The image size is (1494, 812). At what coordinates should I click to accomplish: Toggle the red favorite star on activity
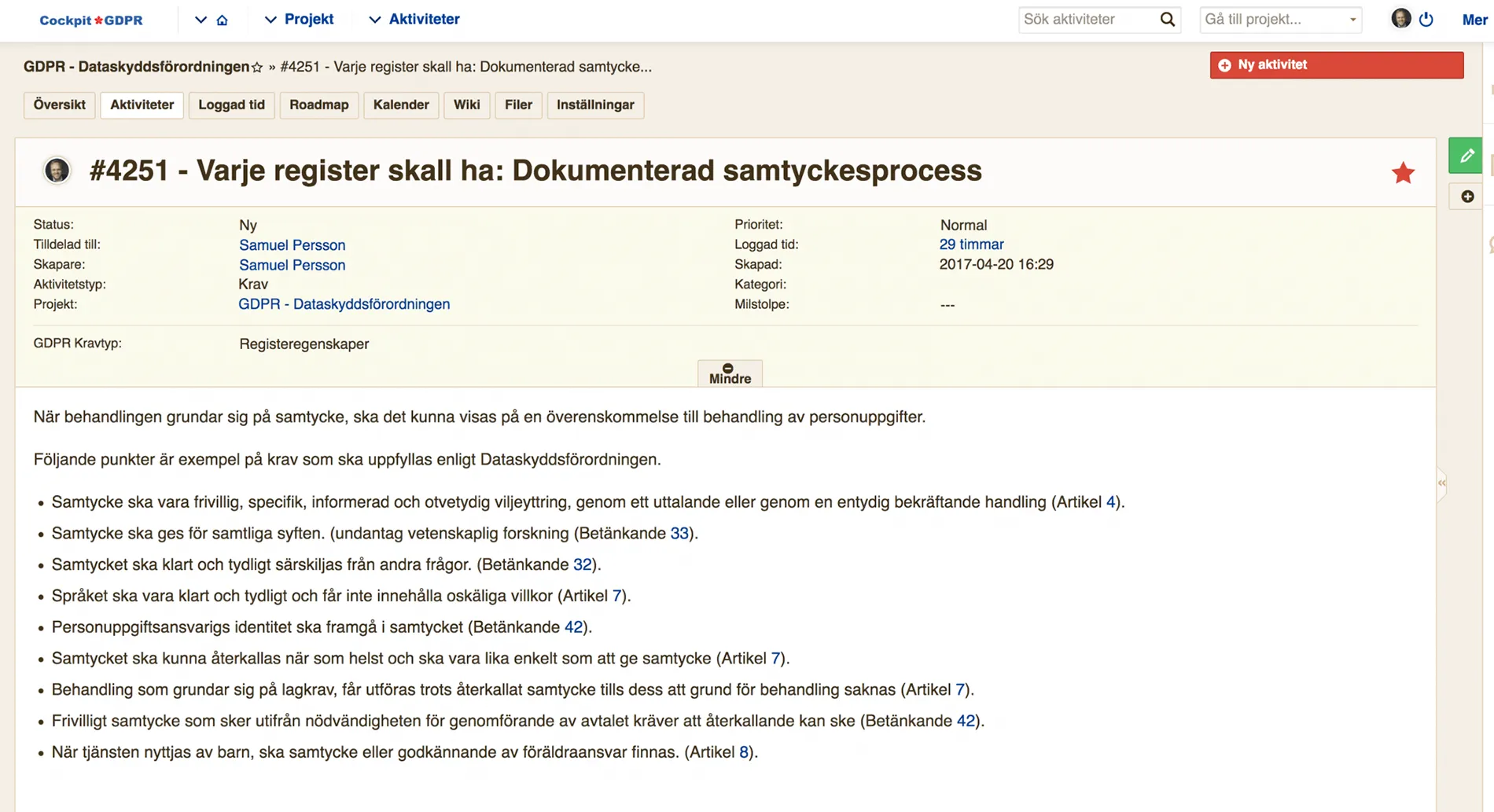pos(1403,173)
